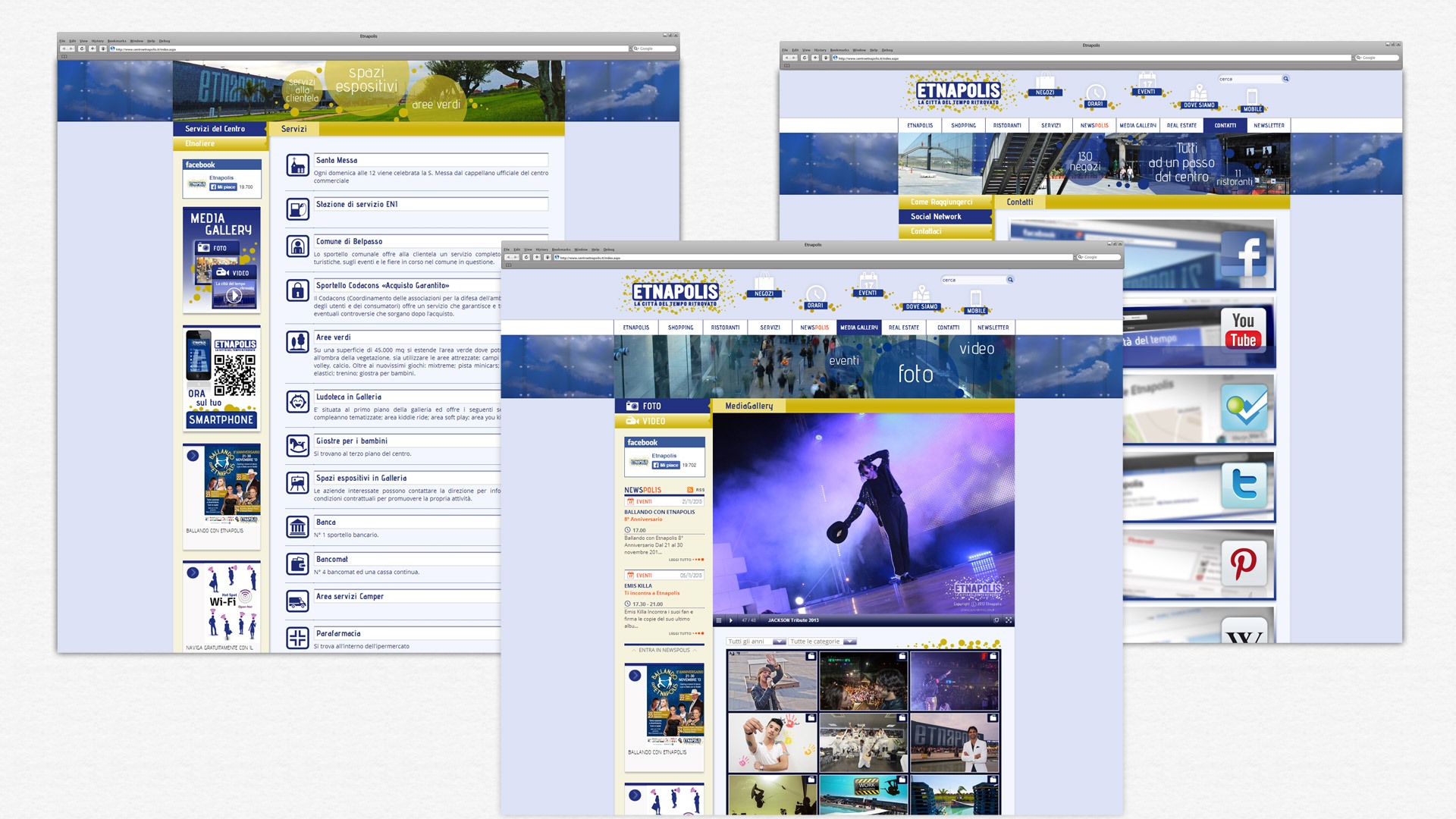Click RSS feed icon next to Newspolis
The height and width of the screenshot is (819, 1456).
690,490
